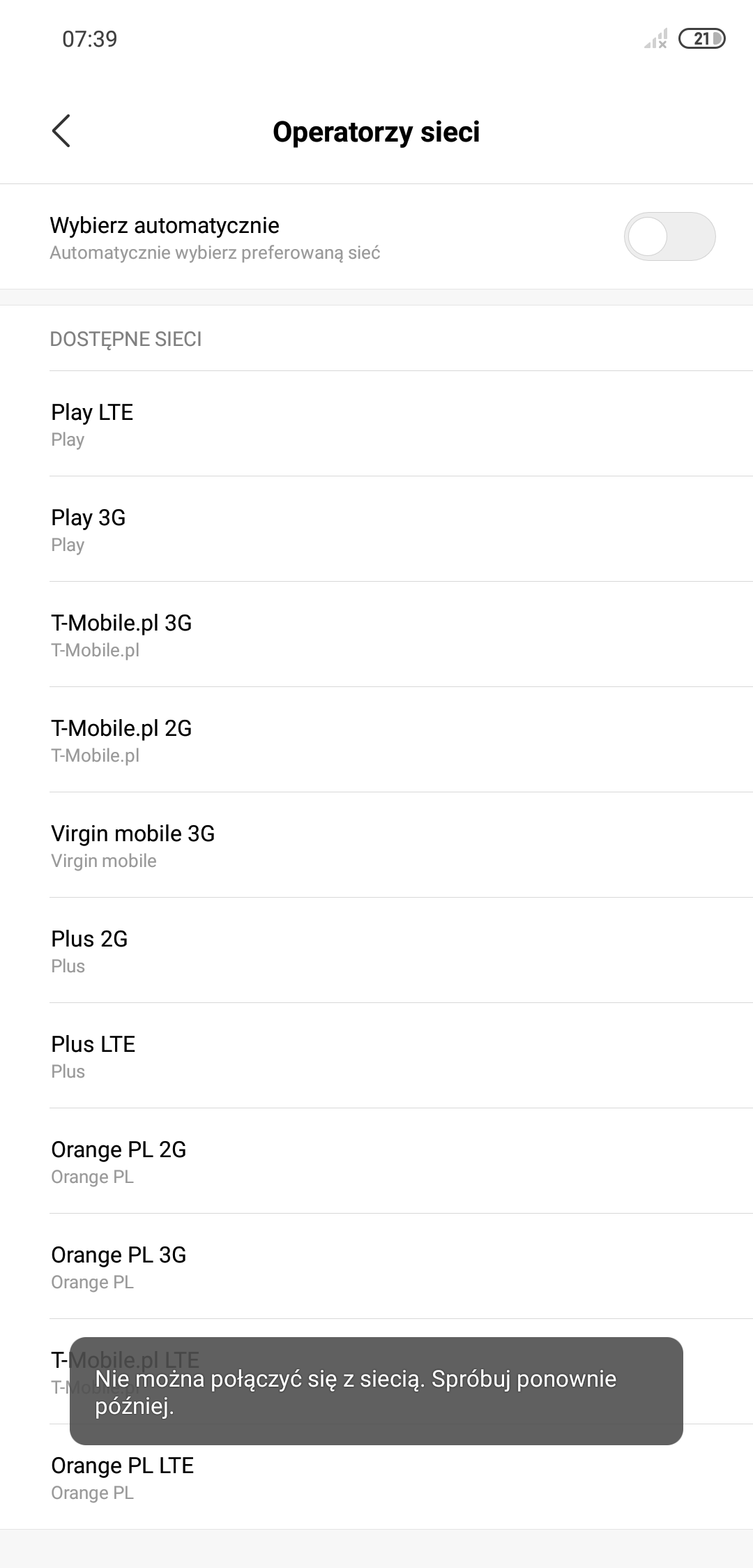
Task: Connect to the Plus 2G network
Action: pyautogui.click(x=376, y=951)
